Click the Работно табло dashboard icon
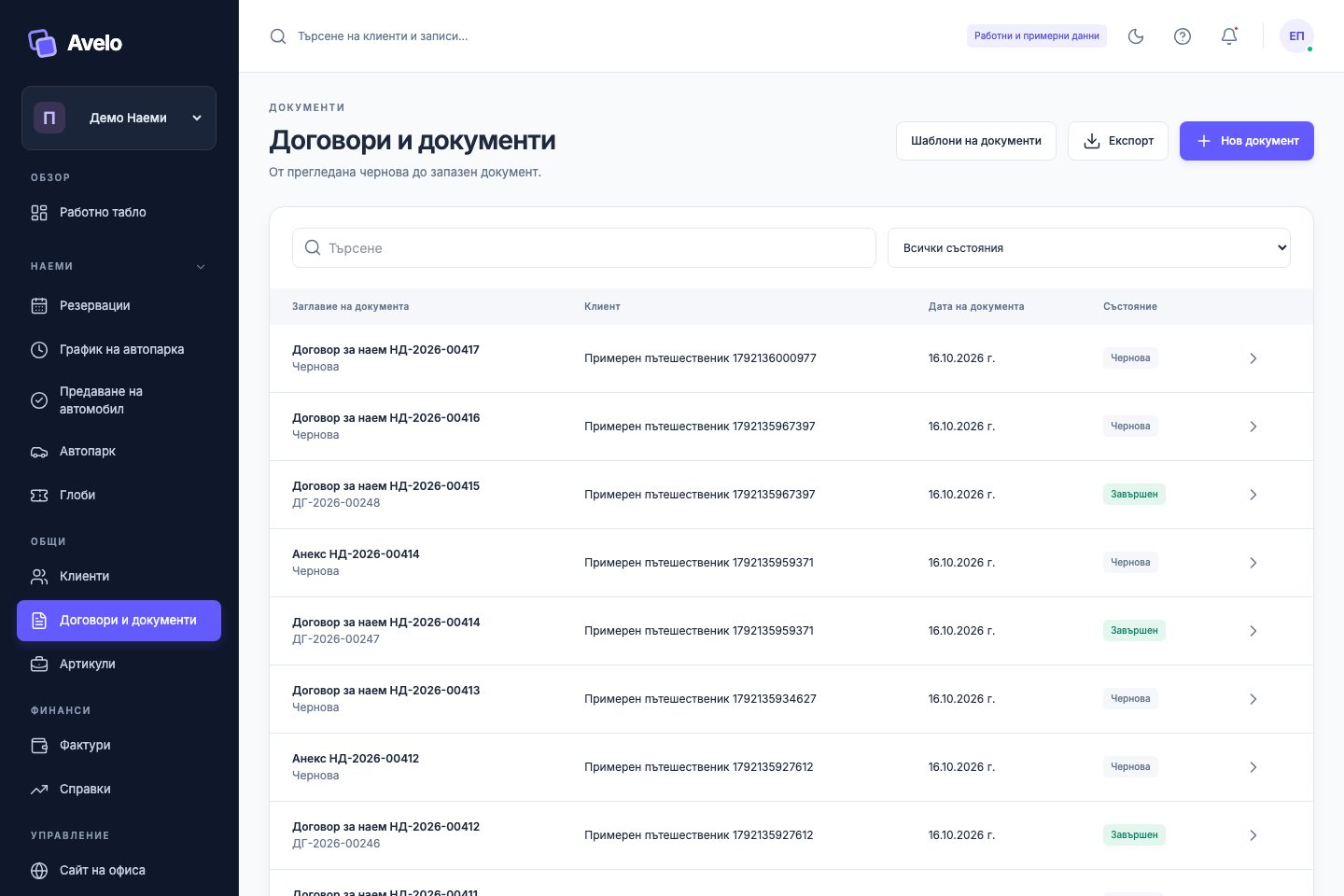1344x896 pixels. 39,213
